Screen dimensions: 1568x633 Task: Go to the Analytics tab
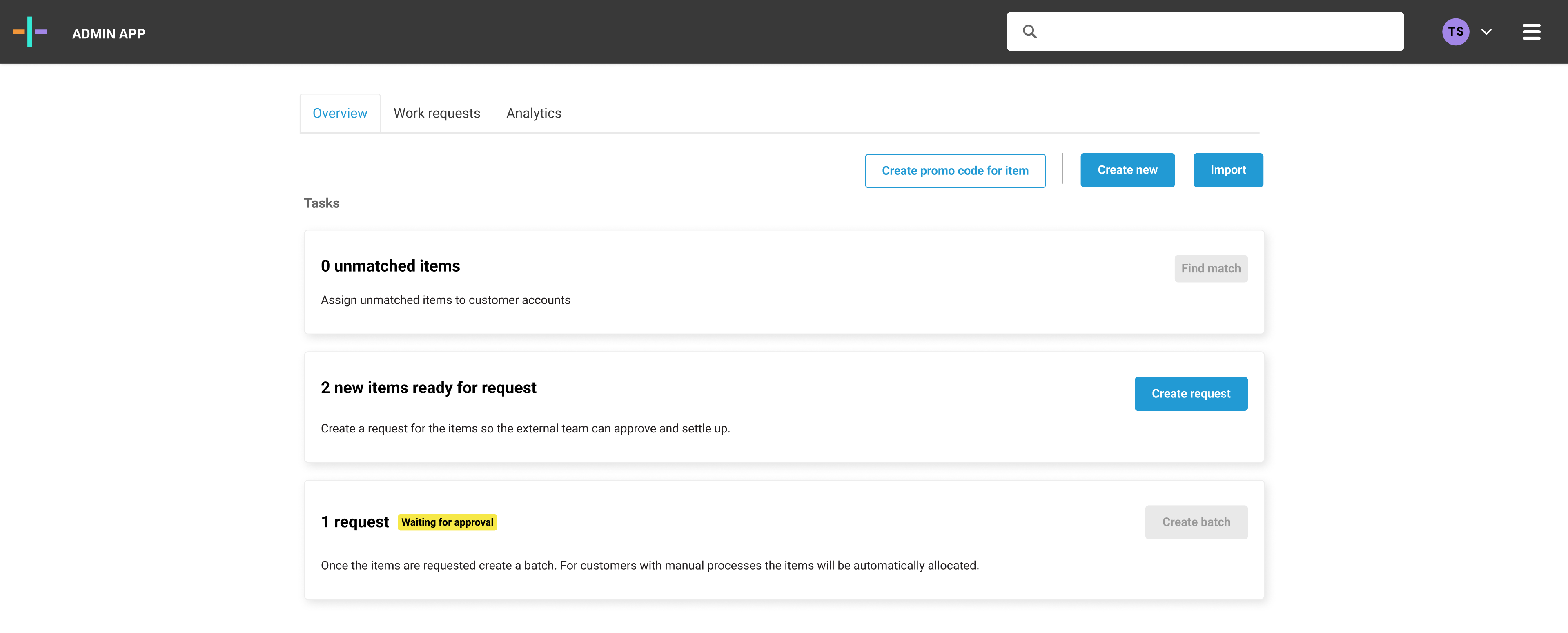tap(533, 113)
